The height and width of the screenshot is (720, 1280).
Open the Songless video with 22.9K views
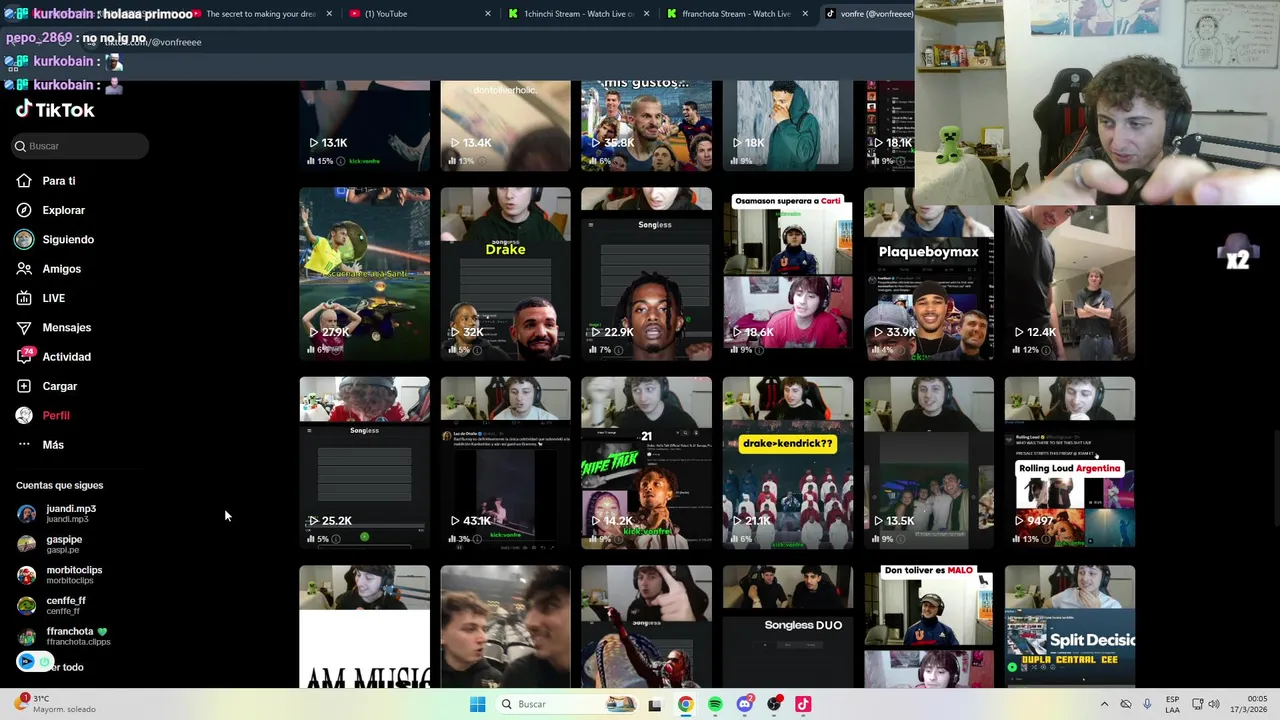(646, 273)
